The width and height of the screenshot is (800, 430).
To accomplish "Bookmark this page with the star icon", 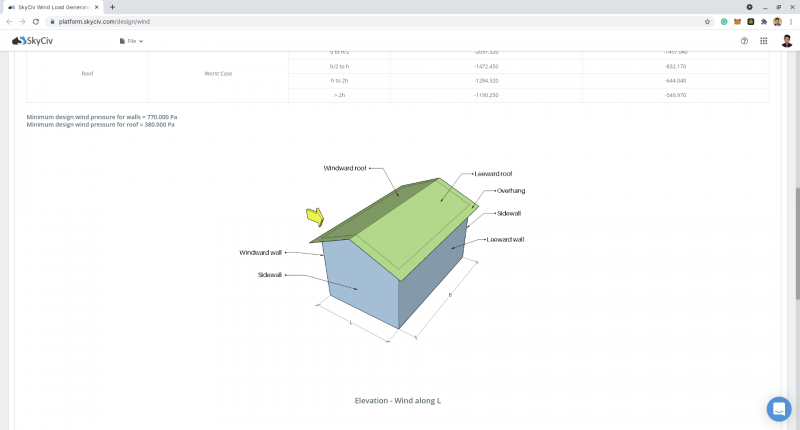I will point(708,21).
